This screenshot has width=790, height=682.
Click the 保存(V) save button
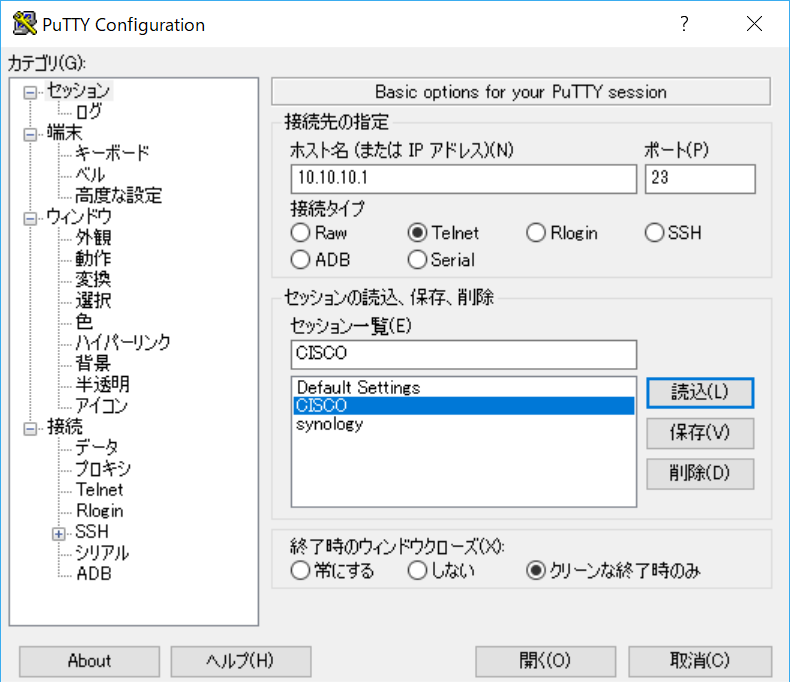click(700, 433)
